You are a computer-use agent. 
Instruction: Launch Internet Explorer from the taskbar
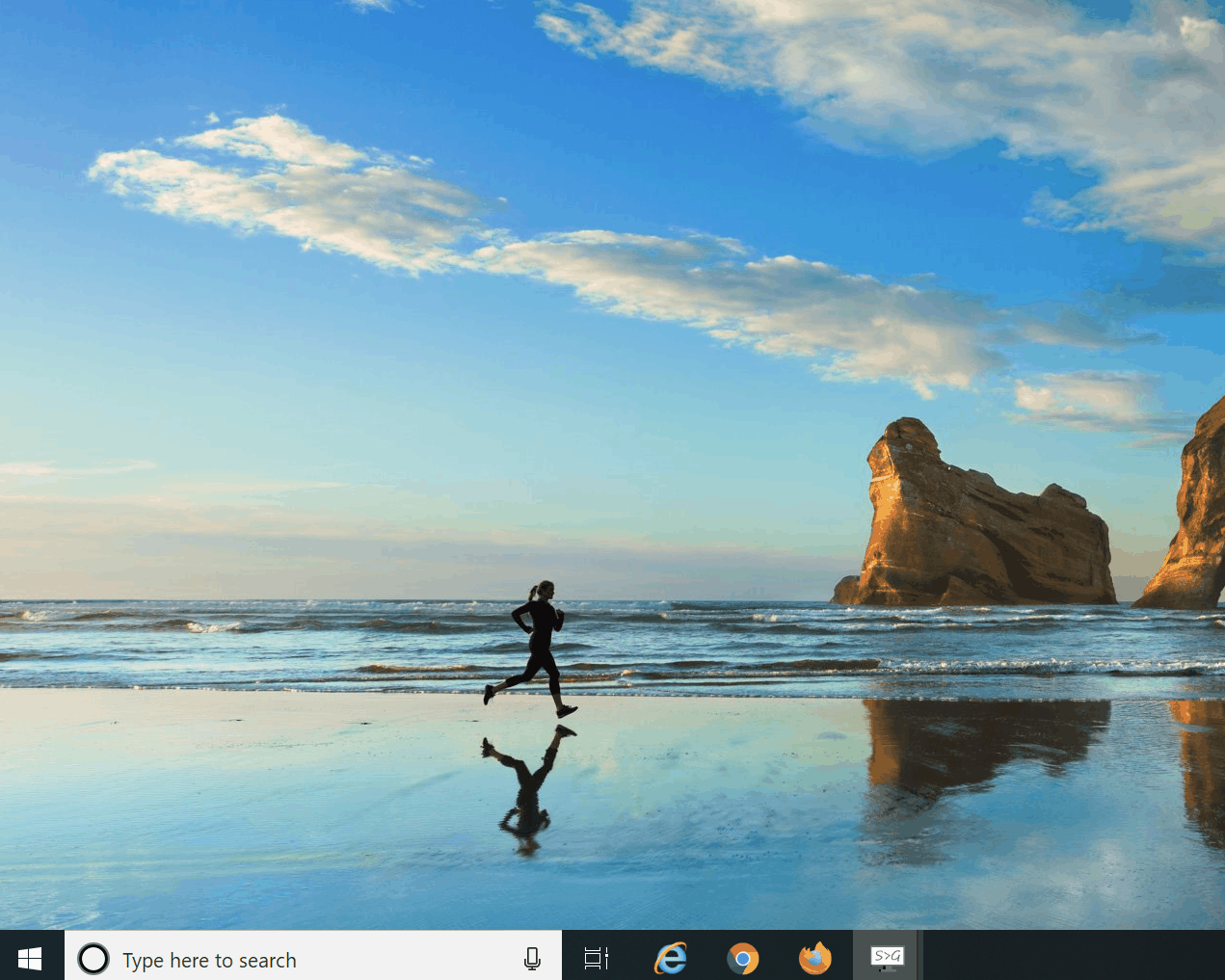click(671, 959)
